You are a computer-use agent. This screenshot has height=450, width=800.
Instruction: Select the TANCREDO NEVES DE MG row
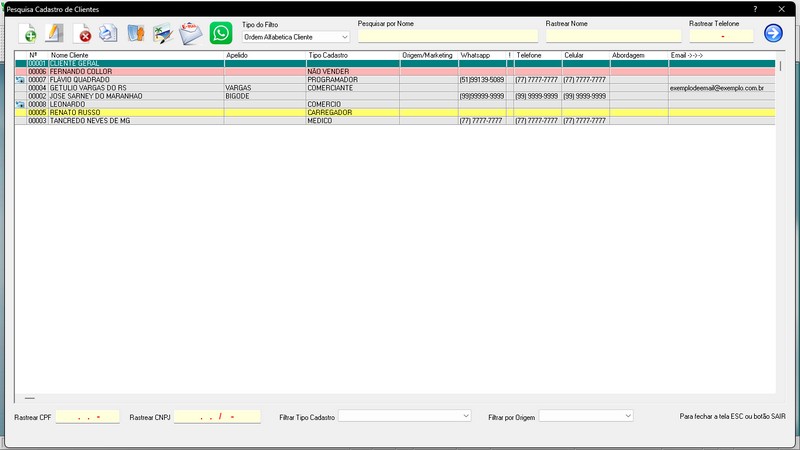coord(395,121)
